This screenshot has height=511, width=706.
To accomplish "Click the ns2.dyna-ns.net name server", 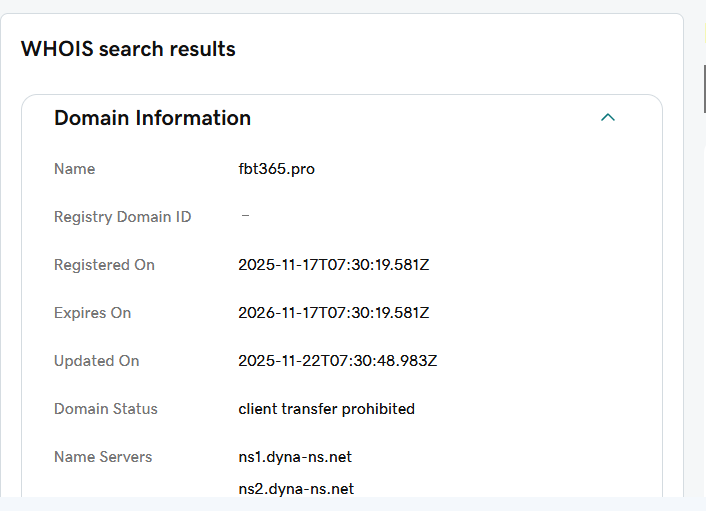I will [x=296, y=489].
